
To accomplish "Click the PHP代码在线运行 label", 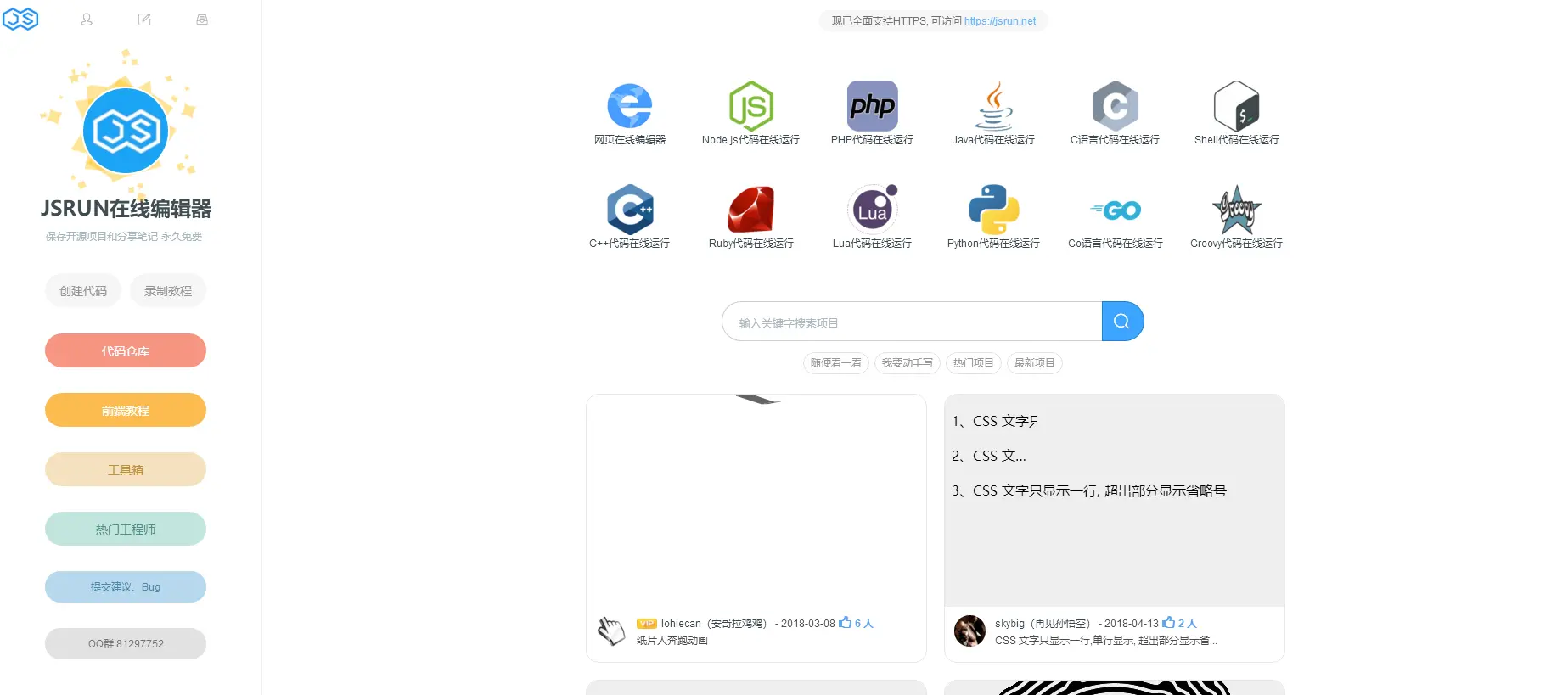I will [873, 140].
